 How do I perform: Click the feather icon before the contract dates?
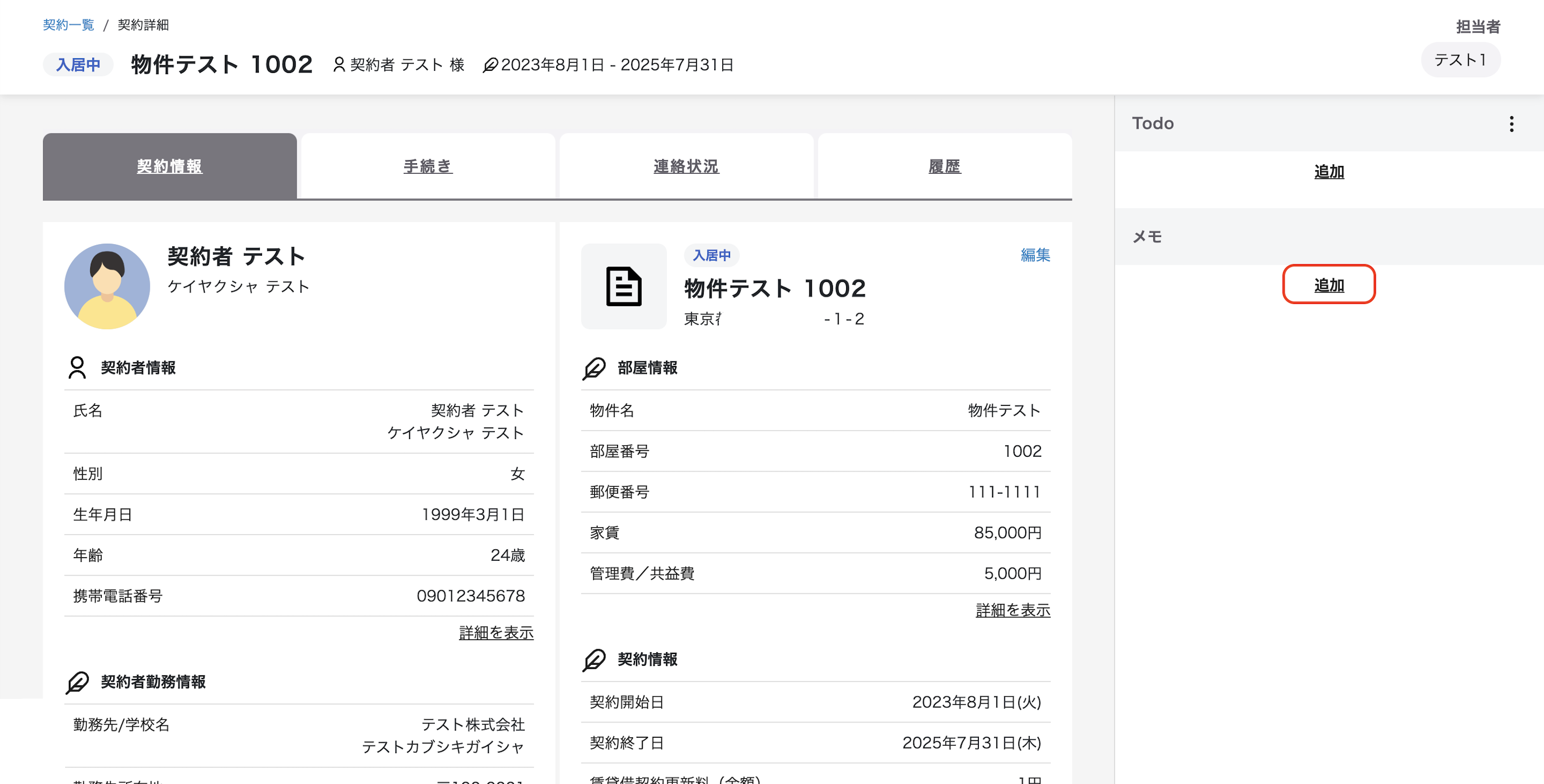click(x=489, y=64)
